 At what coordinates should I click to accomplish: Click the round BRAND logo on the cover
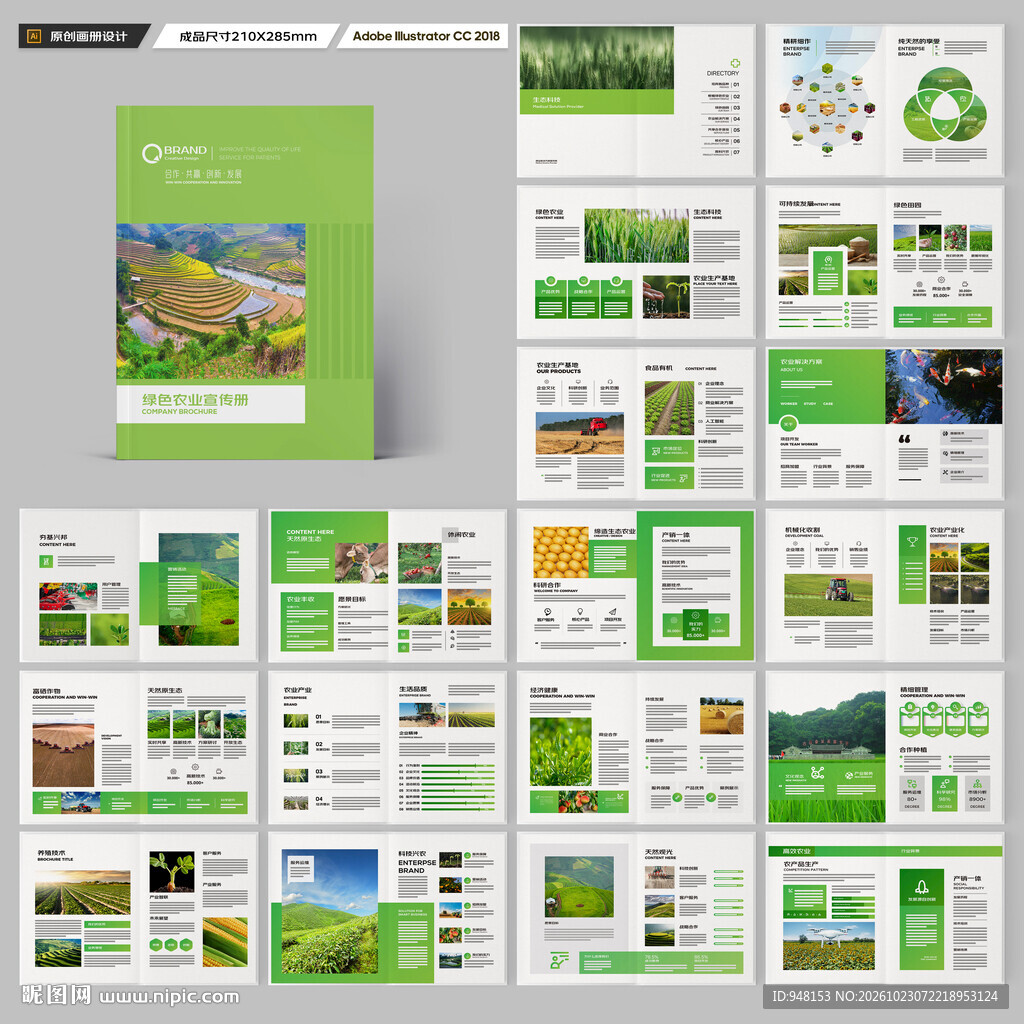152,153
